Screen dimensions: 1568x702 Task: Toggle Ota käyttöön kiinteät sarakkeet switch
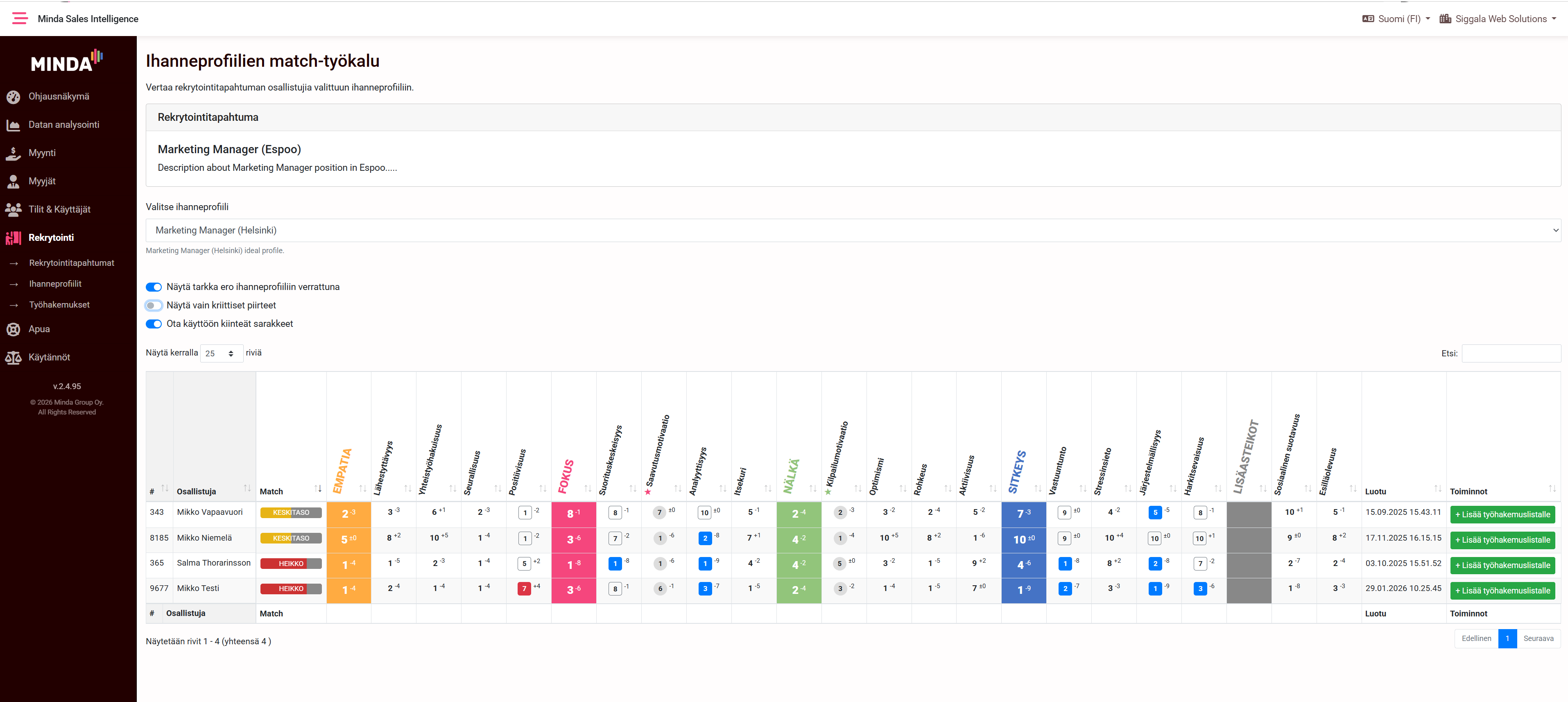(x=154, y=324)
